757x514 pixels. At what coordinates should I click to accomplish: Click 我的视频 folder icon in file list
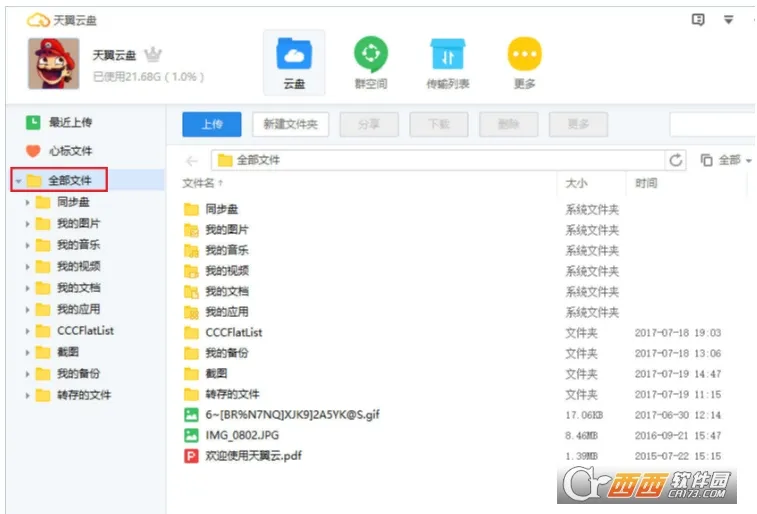point(191,271)
